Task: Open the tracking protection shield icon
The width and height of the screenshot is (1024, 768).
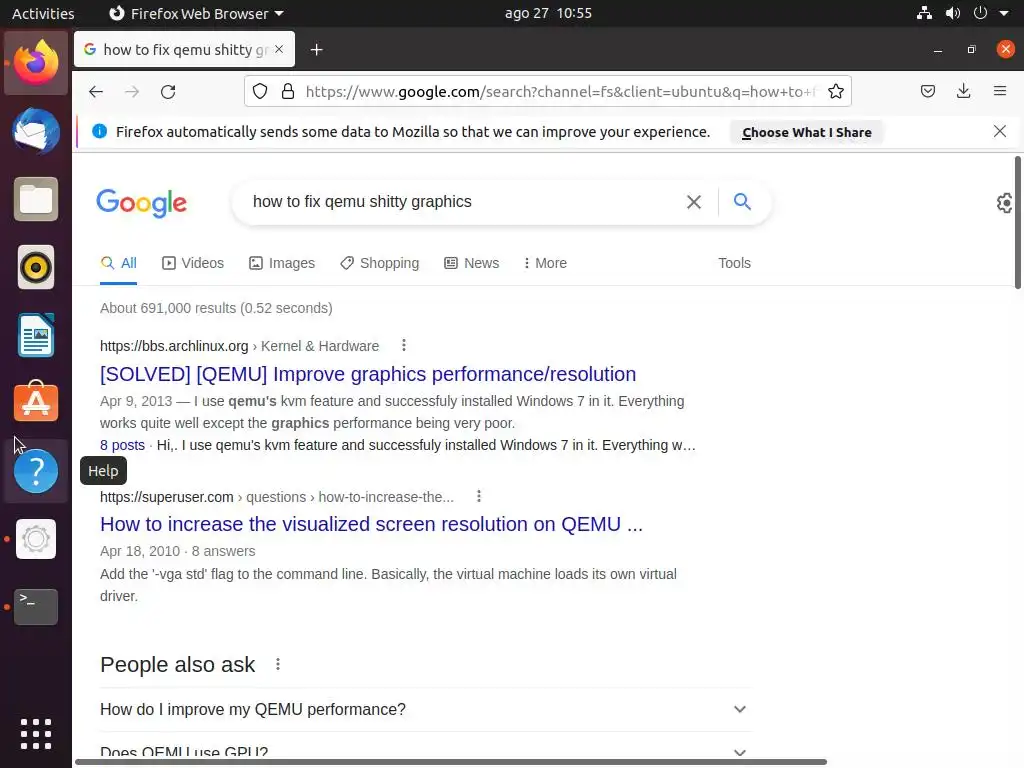Action: tap(260, 91)
